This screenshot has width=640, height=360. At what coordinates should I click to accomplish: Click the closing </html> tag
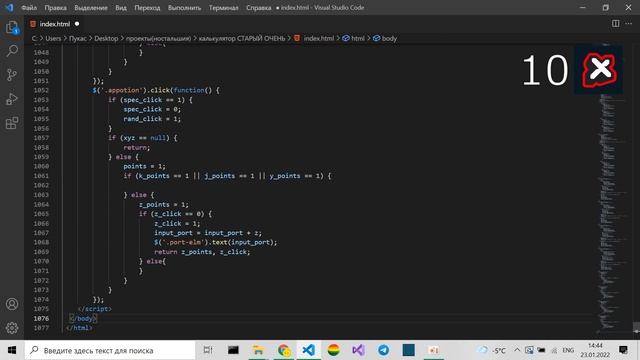click(x=79, y=328)
